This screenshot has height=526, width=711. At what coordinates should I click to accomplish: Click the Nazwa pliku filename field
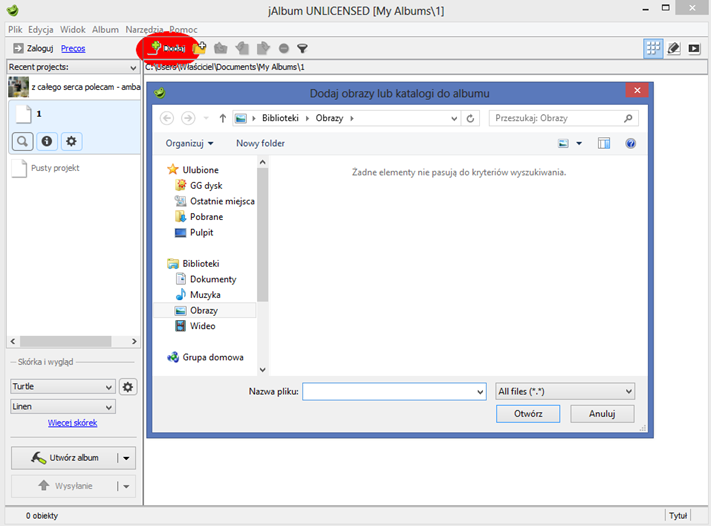pyautogui.click(x=394, y=392)
